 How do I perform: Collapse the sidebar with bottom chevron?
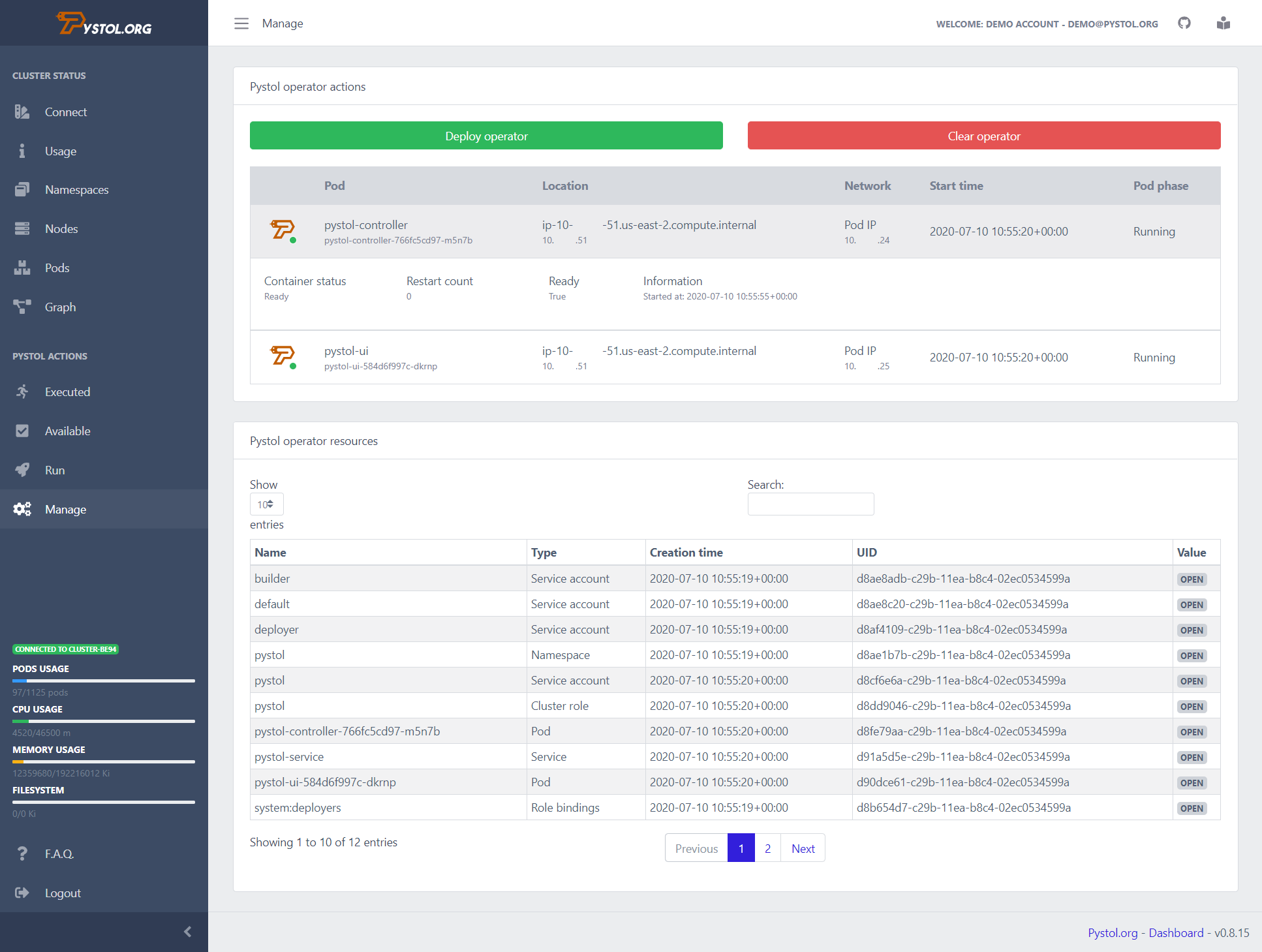point(187,932)
